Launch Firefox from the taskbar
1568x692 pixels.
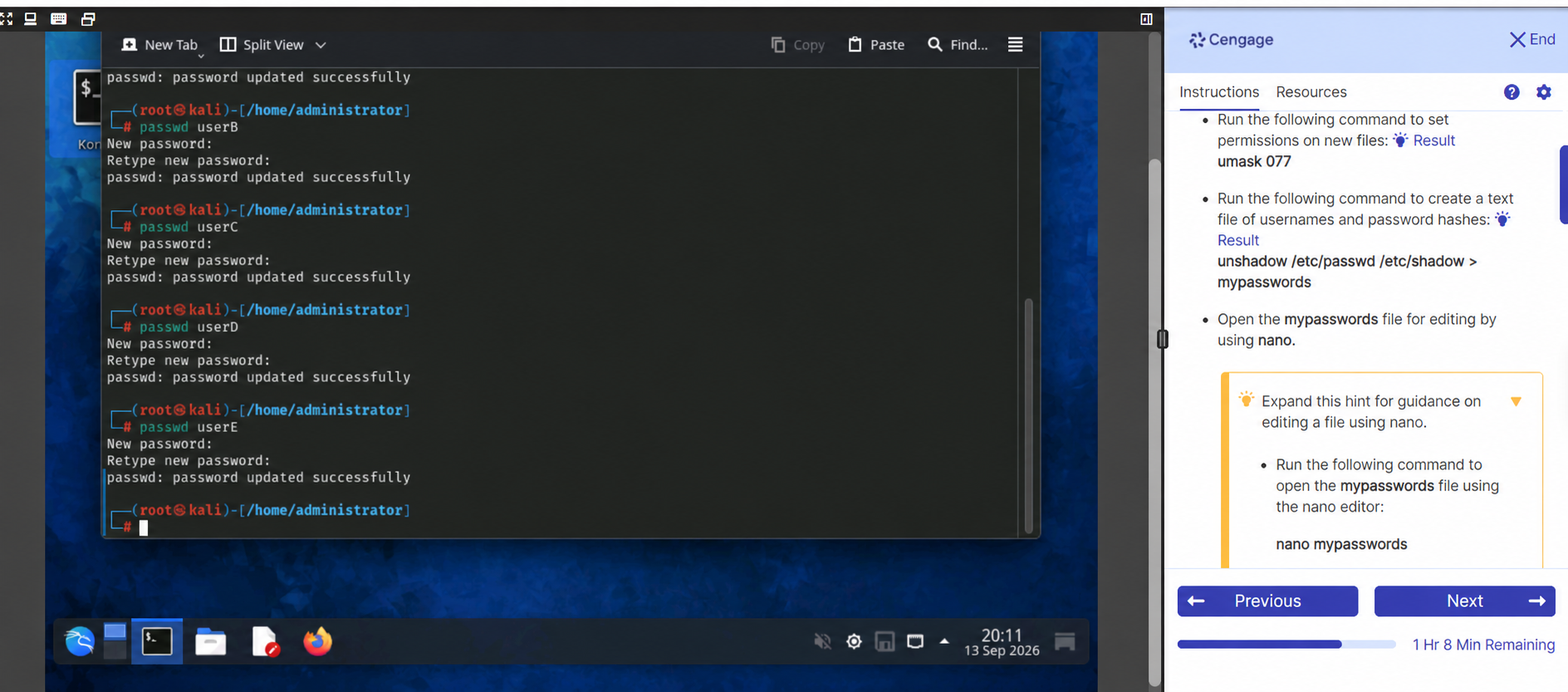(317, 641)
